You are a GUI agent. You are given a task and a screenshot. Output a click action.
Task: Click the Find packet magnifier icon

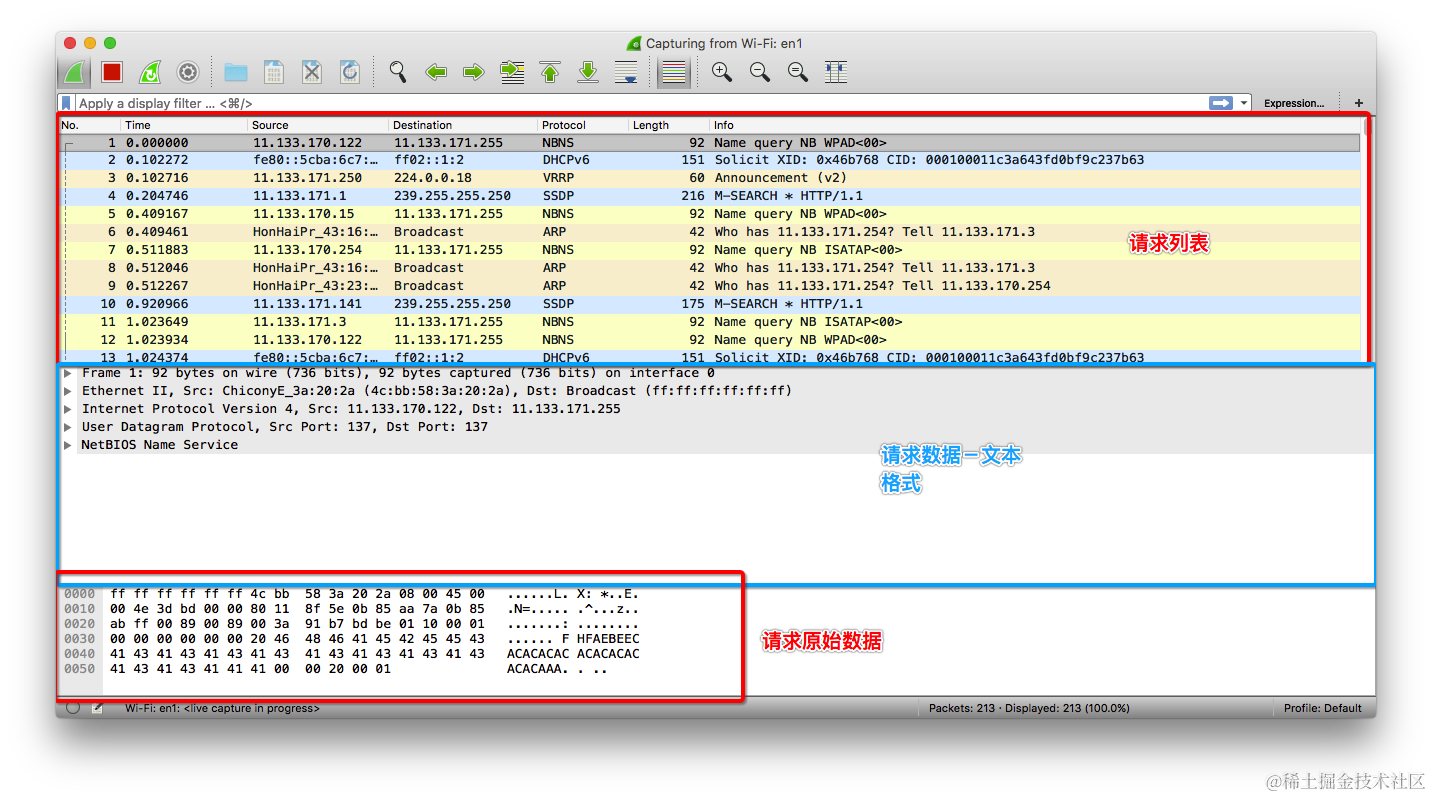tap(398, 72)
